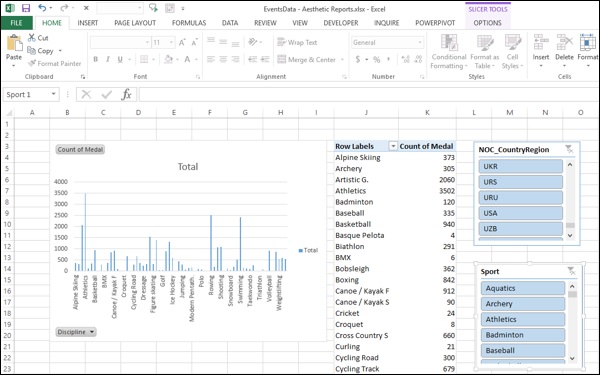
Task: Select the Format Painter tool
Action: (x=54, y=64)
